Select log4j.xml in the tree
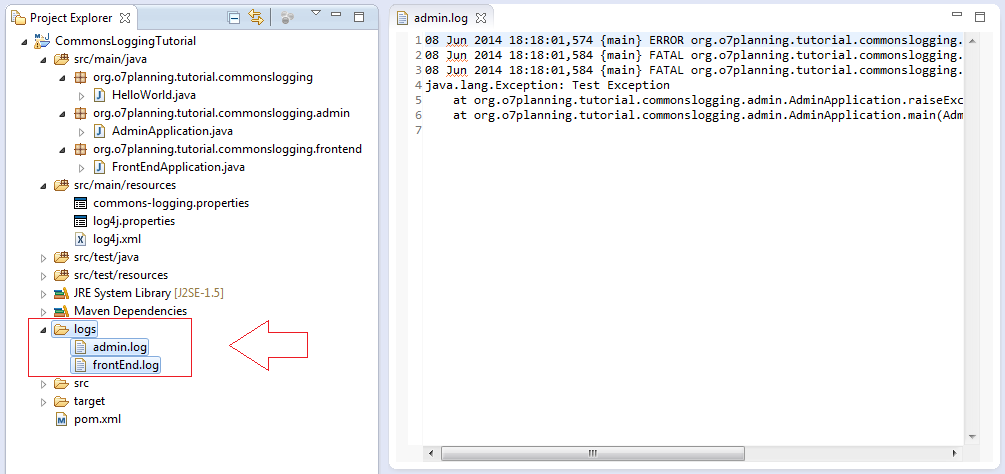 click(117, 239)
